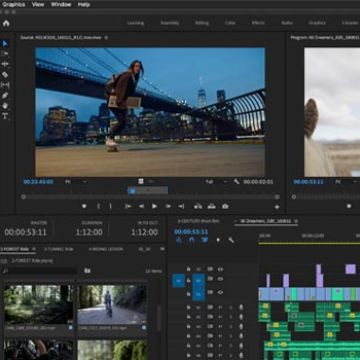This screenshot has height=360, width=360.
Task: Click the timeline timecode 00:00:53:11
Action: (191, 232)
